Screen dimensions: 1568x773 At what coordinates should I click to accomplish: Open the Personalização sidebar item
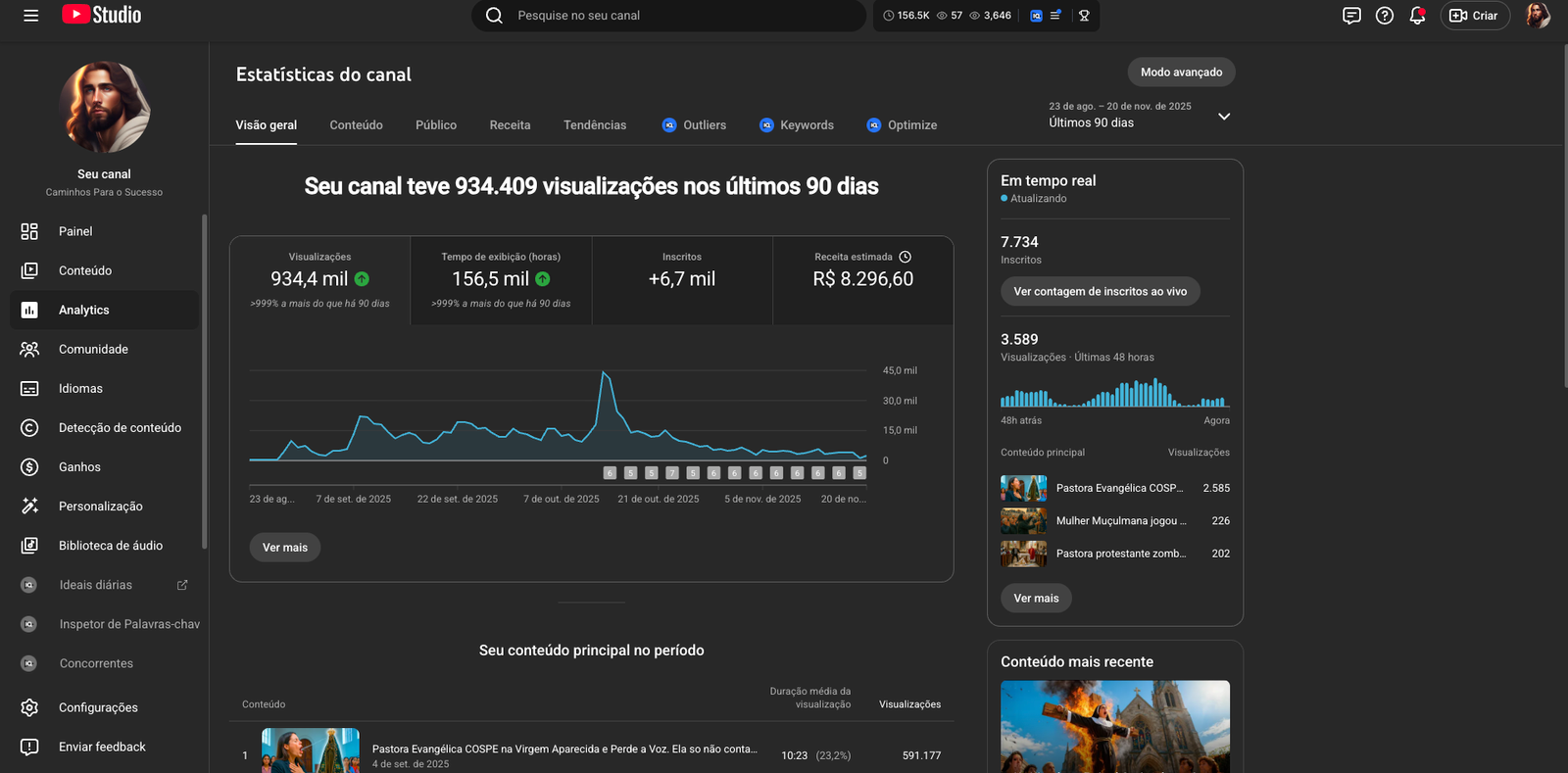tap(100, 507)
